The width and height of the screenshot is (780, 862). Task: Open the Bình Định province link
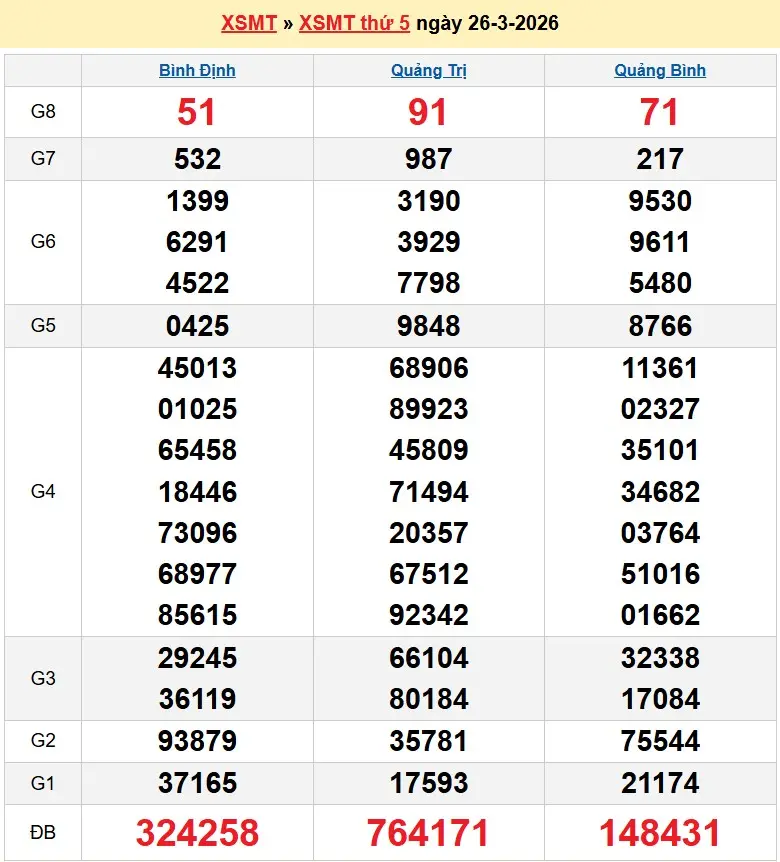point(197,70)
